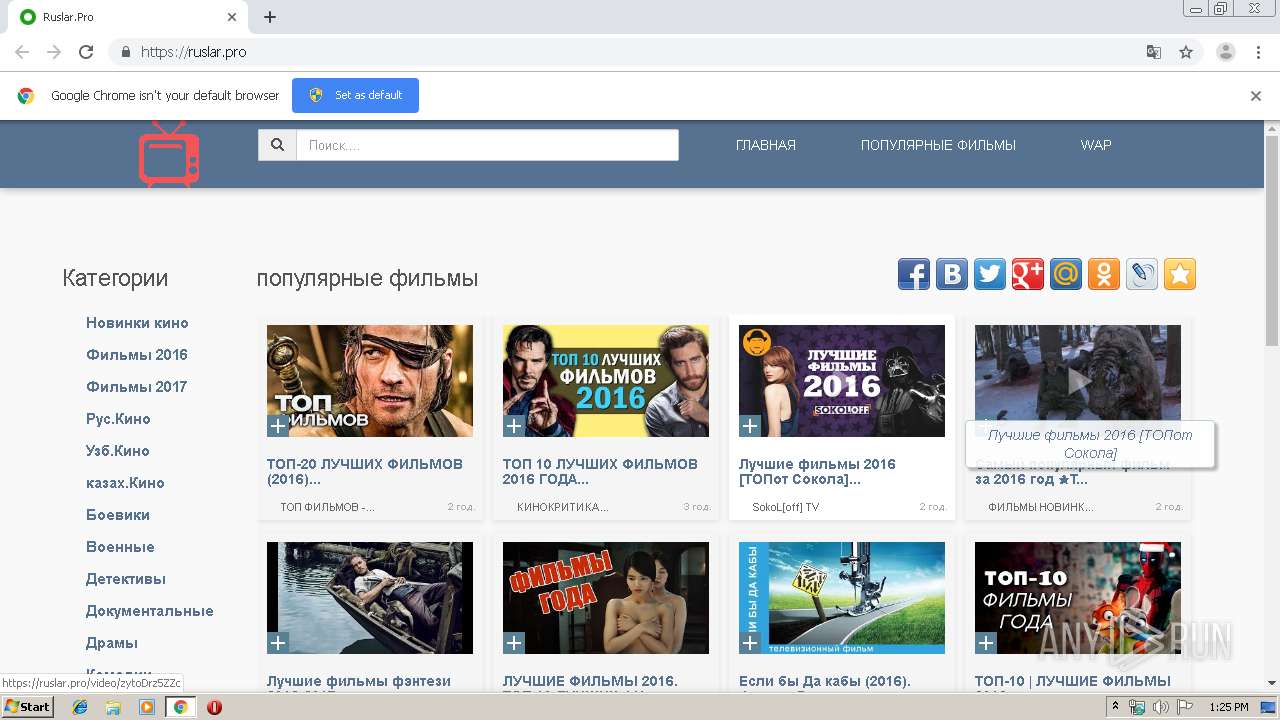Add Лучшие фильмы фэнтези video plus icon
The width and height of the screenshot is (1280, 720).
coord(278,643)
